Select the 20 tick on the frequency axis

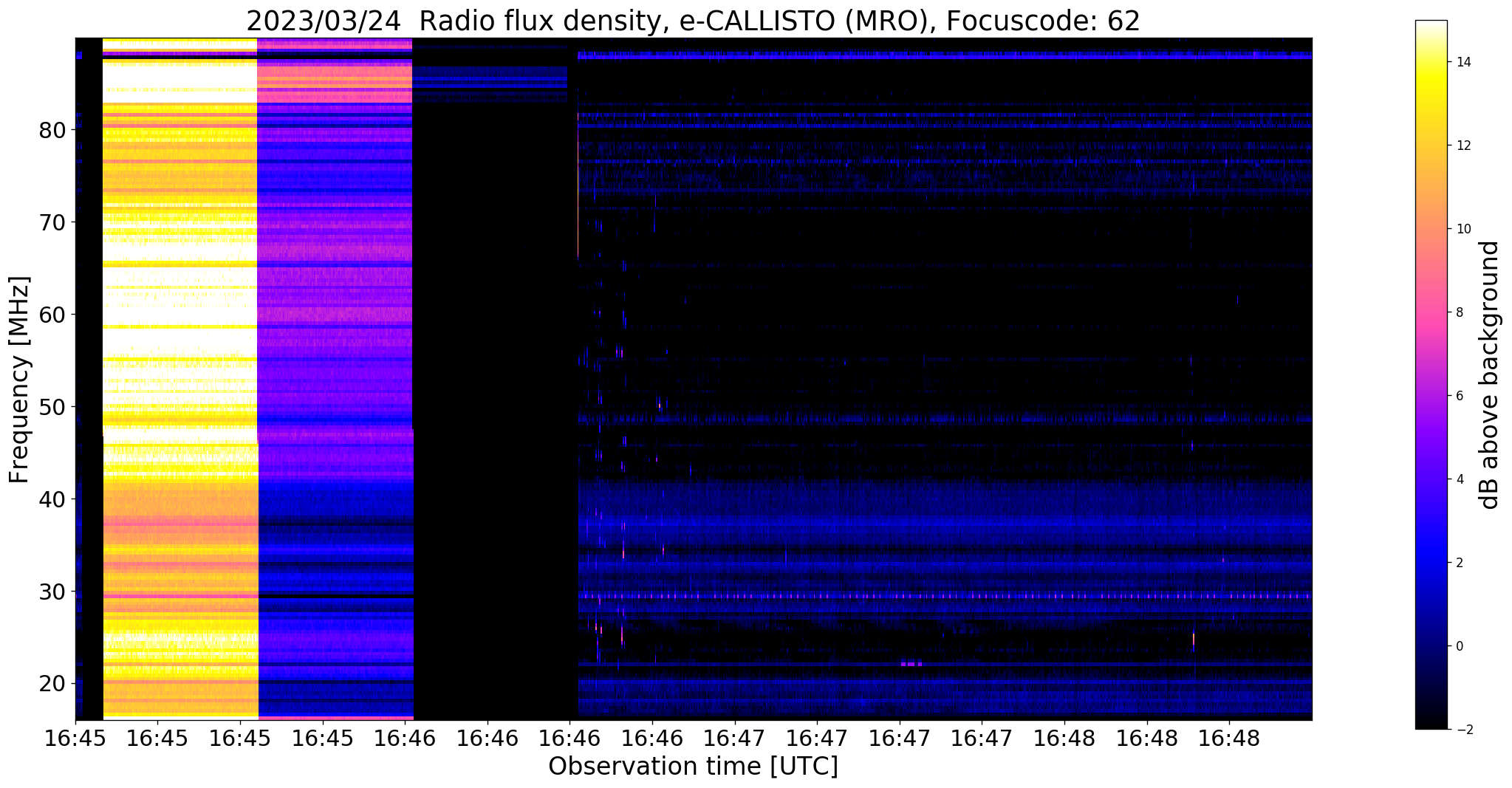click(53, 684)
